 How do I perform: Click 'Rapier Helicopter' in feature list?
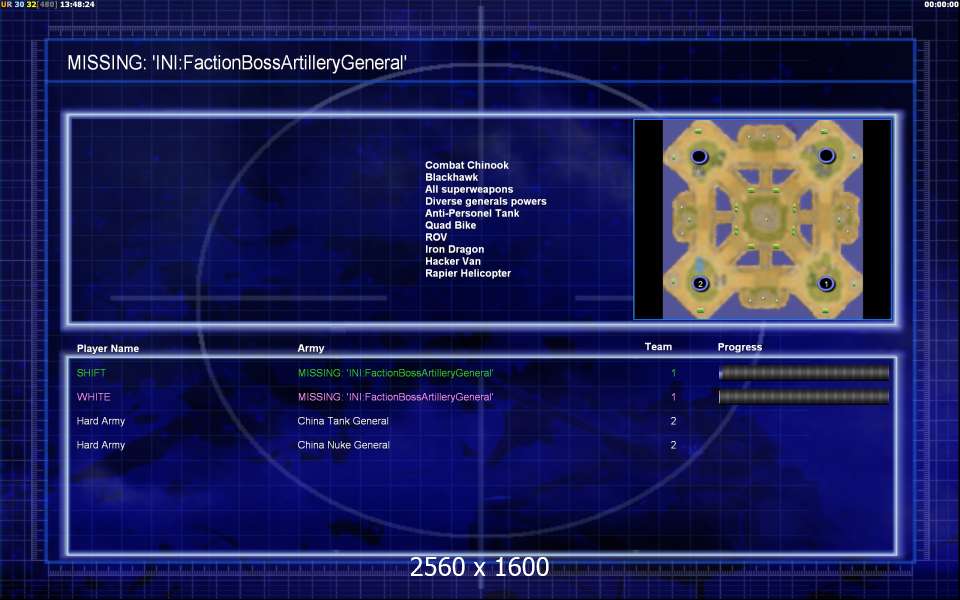click(x=468, y=273)
